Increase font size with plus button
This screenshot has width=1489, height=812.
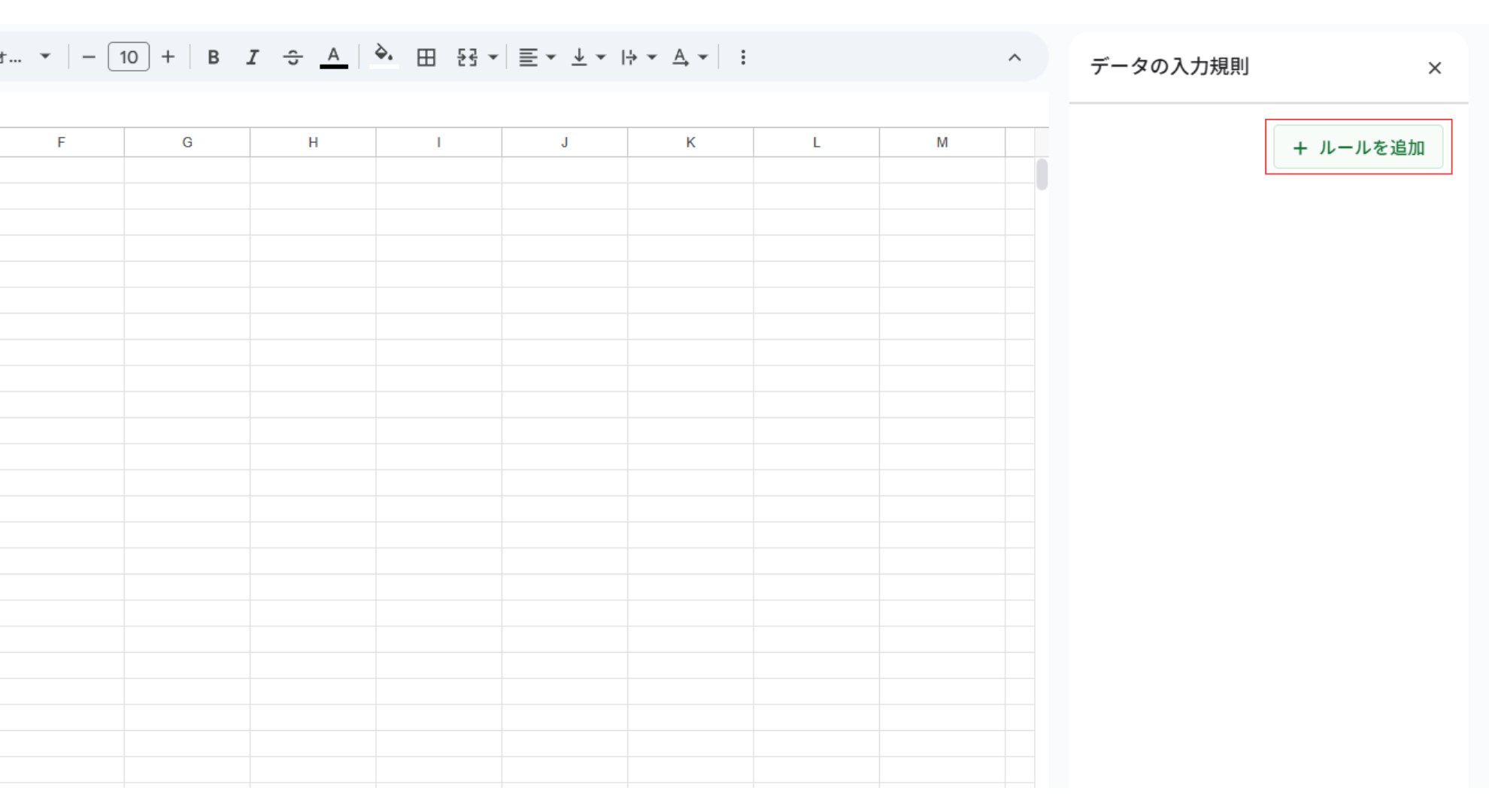click(168, 57)
